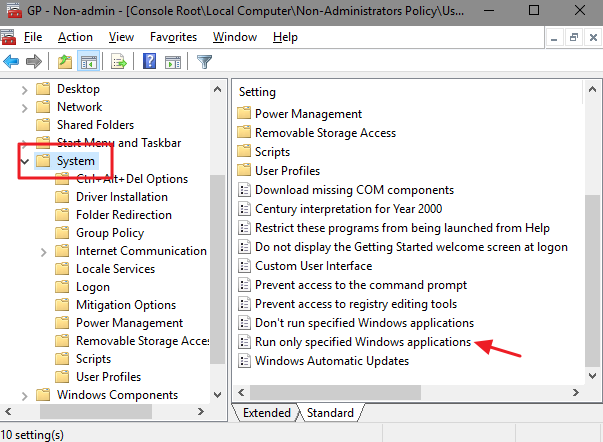Click the Filter funnel icon
This screenshot has height=442, width=603.
(x=204, y=62)
